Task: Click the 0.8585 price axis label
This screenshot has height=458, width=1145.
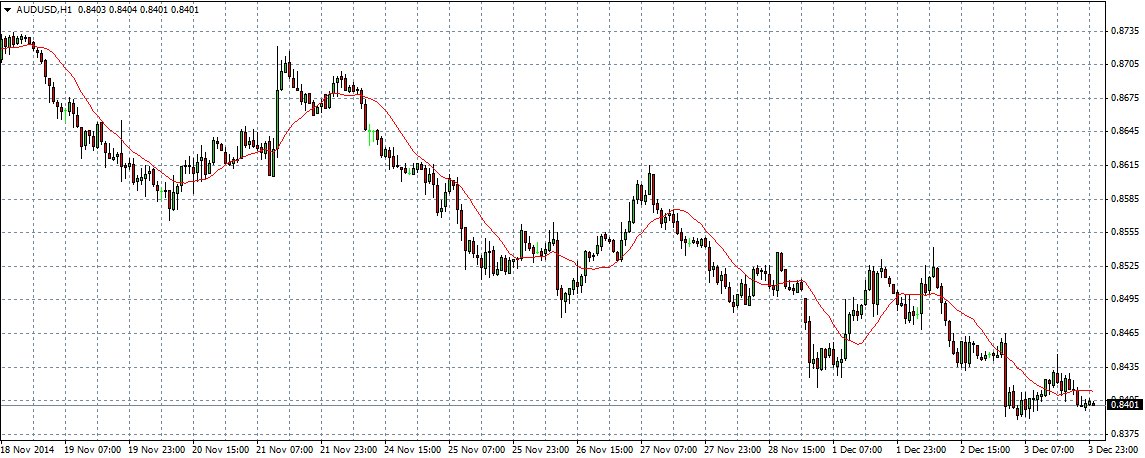Action: [x=1125, y=199]
